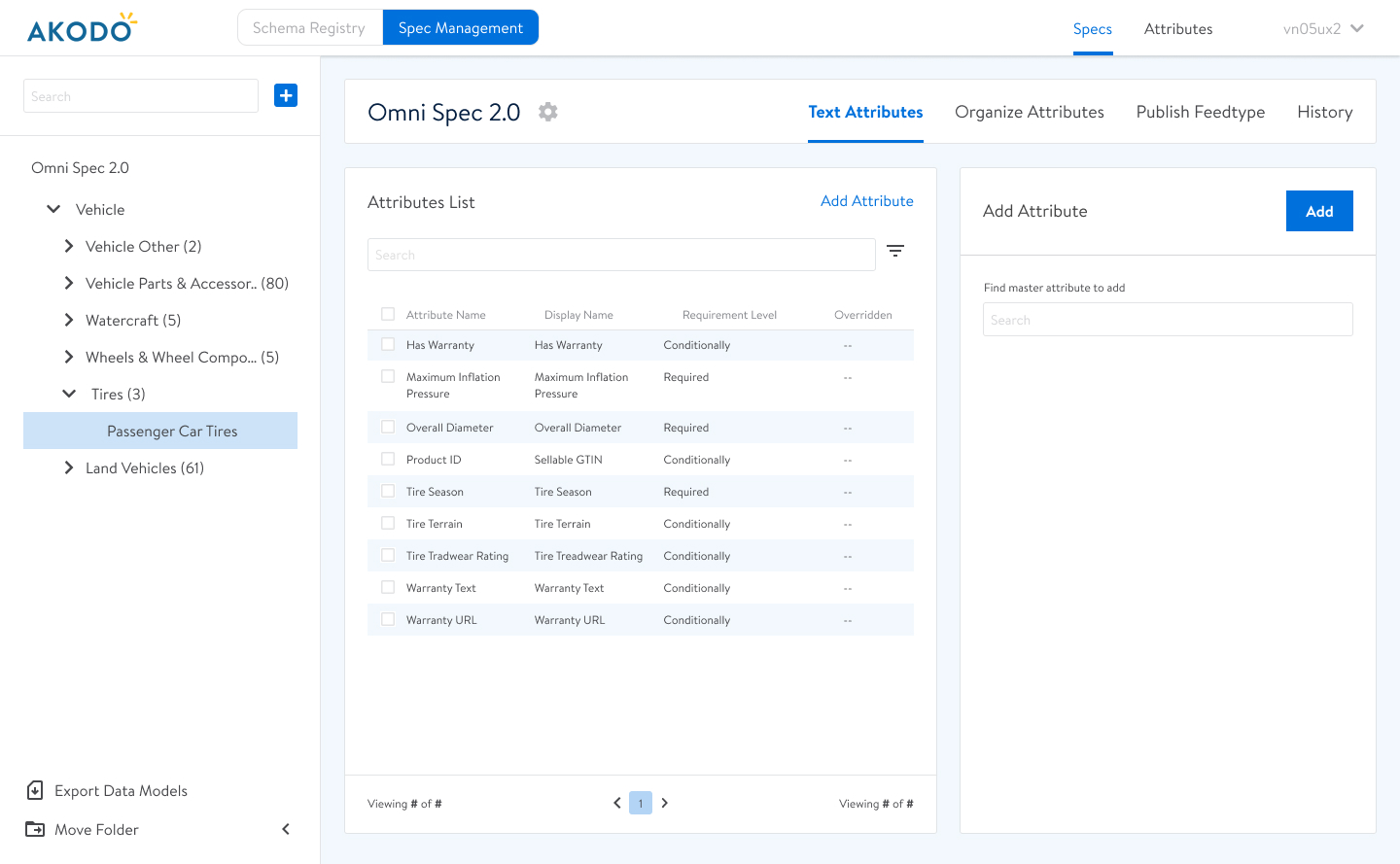This screenshot has height=864, width=1400.
Task: Expand Watercraft (5) node
Action: pyautogui.click(x=69, y=320)
